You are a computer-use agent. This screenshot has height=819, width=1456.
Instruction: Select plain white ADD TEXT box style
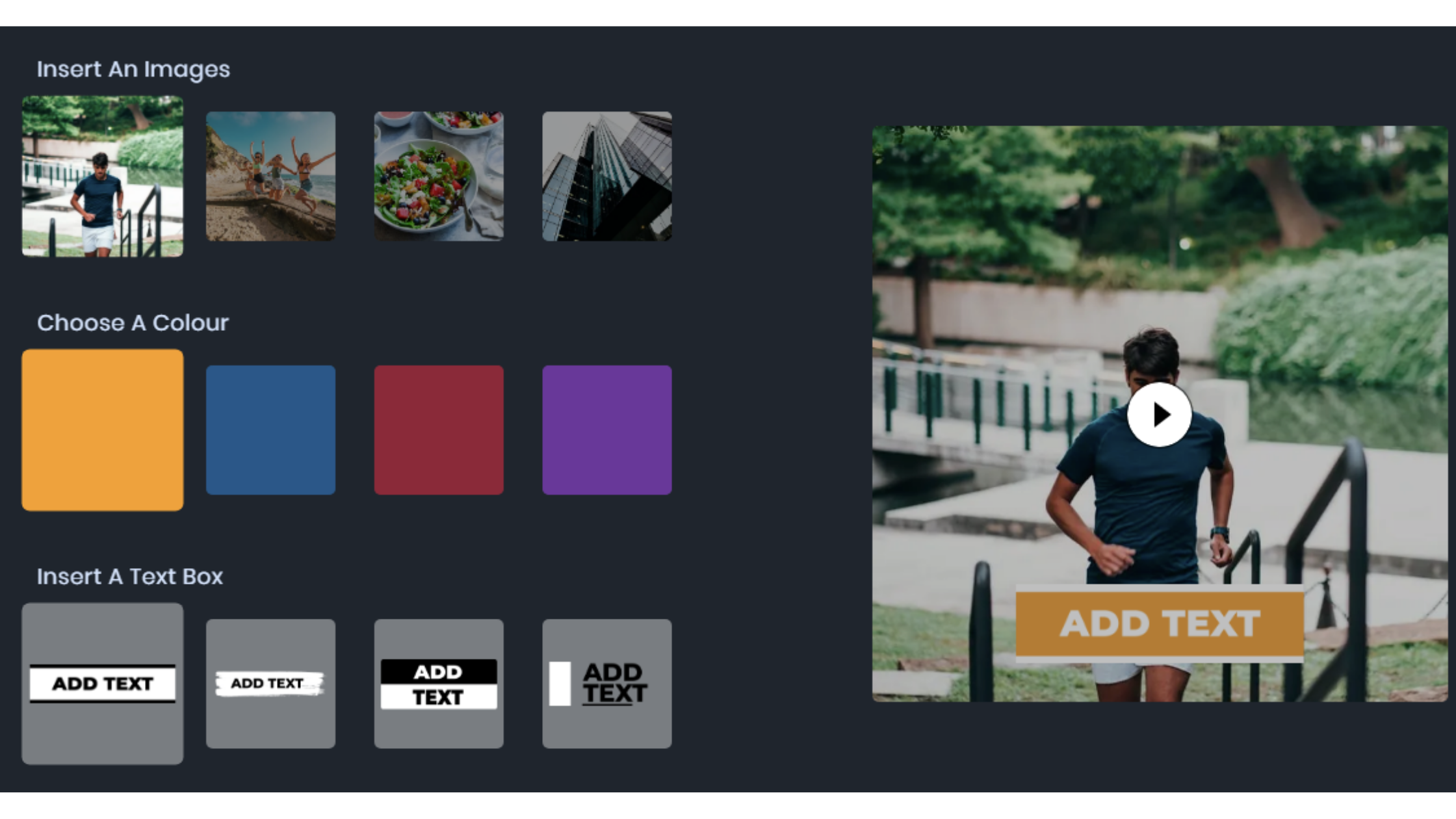coord(102,683)
